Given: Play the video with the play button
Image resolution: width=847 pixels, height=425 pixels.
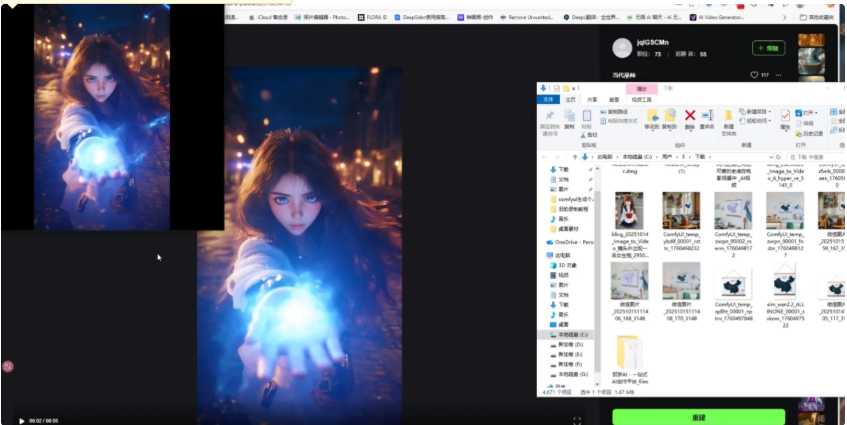Looking at the screenshot, I should [x=21, y=420].
